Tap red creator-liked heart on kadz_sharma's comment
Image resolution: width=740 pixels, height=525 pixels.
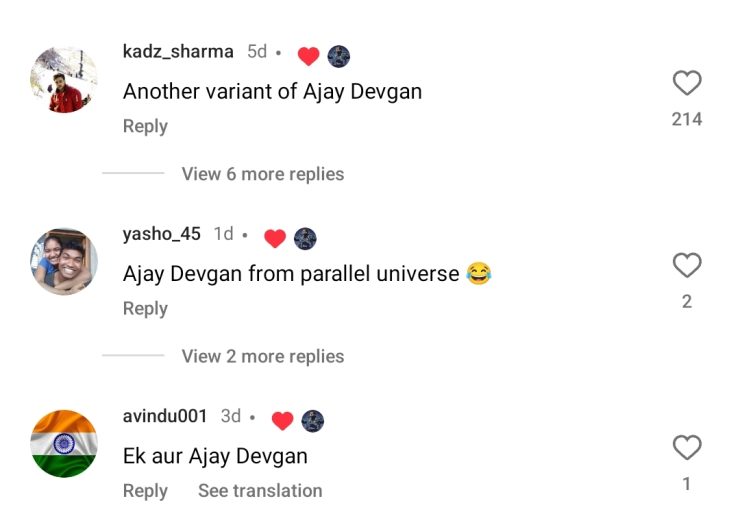[x=309, y=56]
